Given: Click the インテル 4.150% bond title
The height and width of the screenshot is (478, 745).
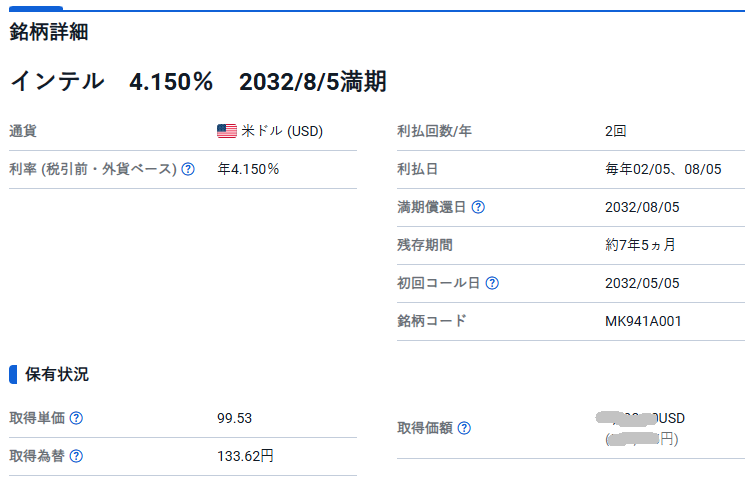Looking at the screenshot, I should 198,82.
